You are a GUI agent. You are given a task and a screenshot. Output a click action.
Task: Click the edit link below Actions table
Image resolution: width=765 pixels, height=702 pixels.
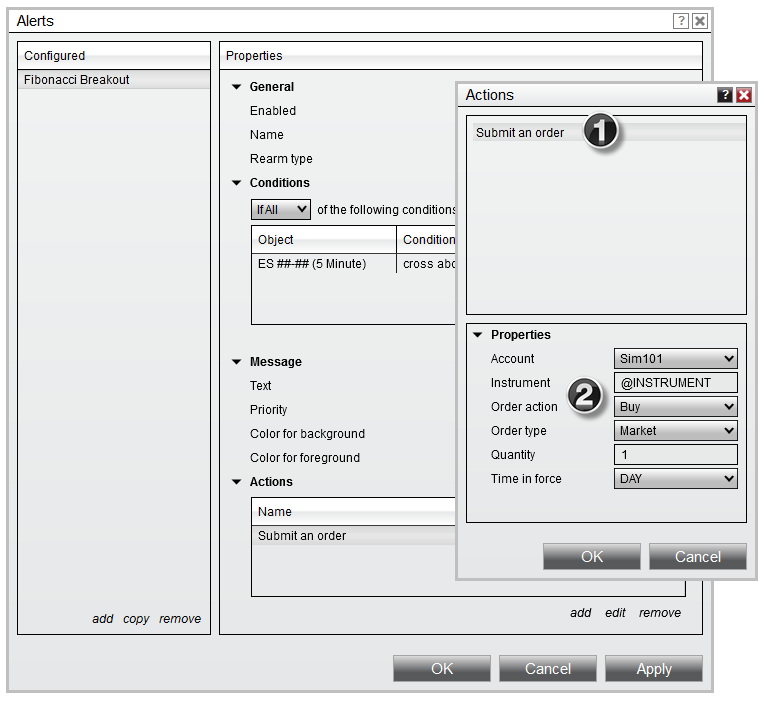pyautogui.click(x=615, y=613)
